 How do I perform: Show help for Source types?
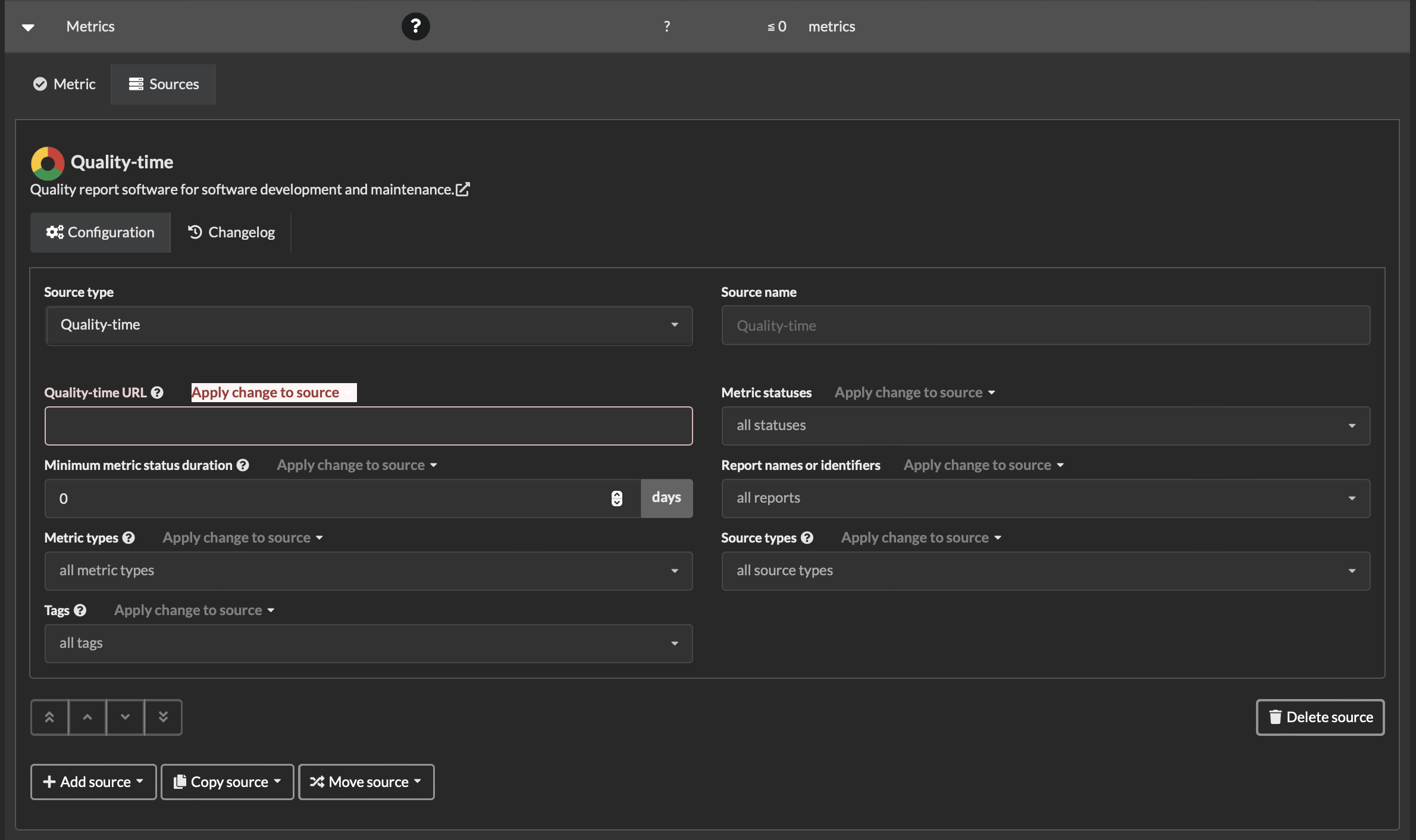pos(807,538)
